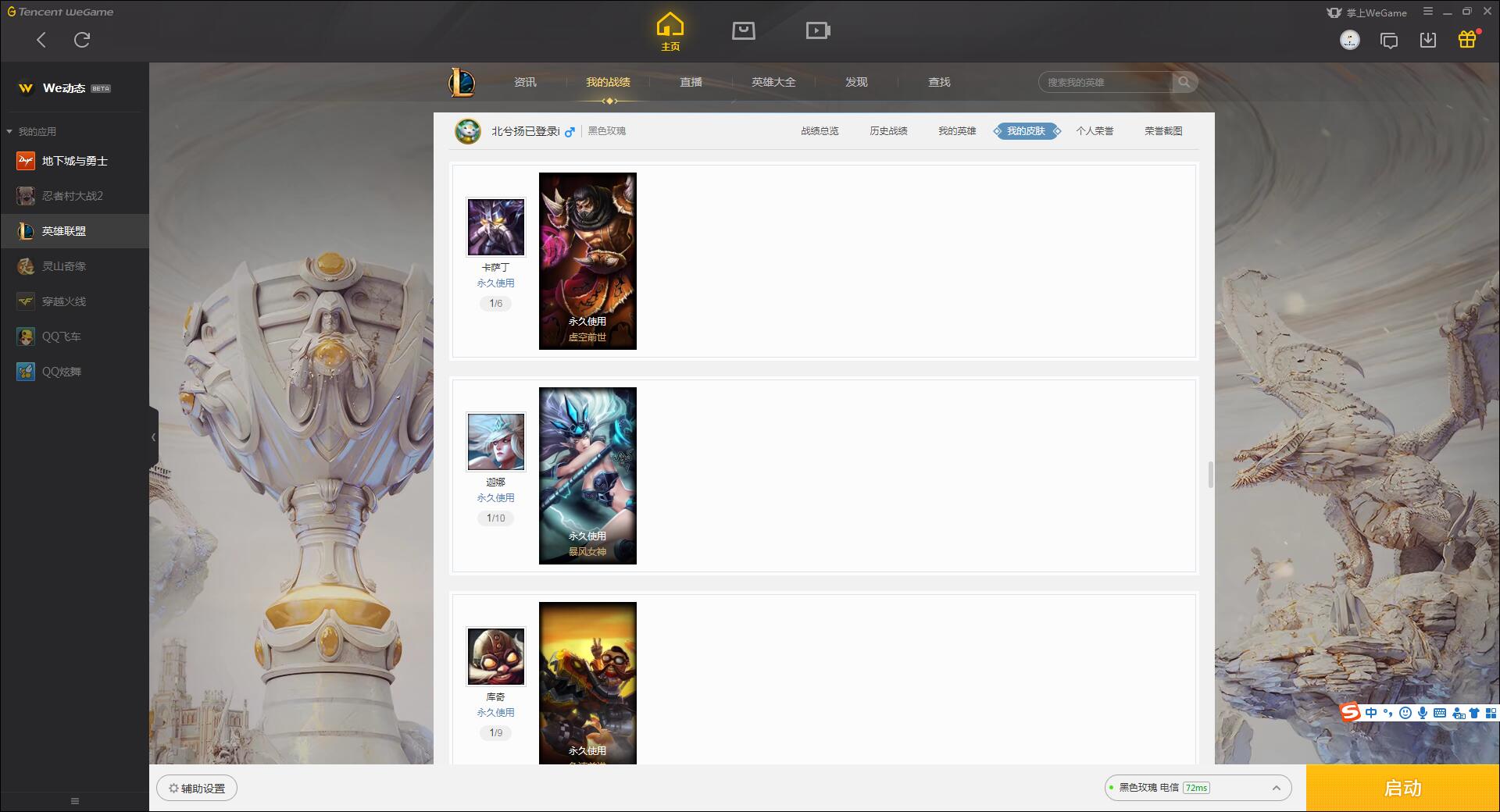Open the 资讯 tab
Screen dimensions: 1500x812
click(525, 82)
